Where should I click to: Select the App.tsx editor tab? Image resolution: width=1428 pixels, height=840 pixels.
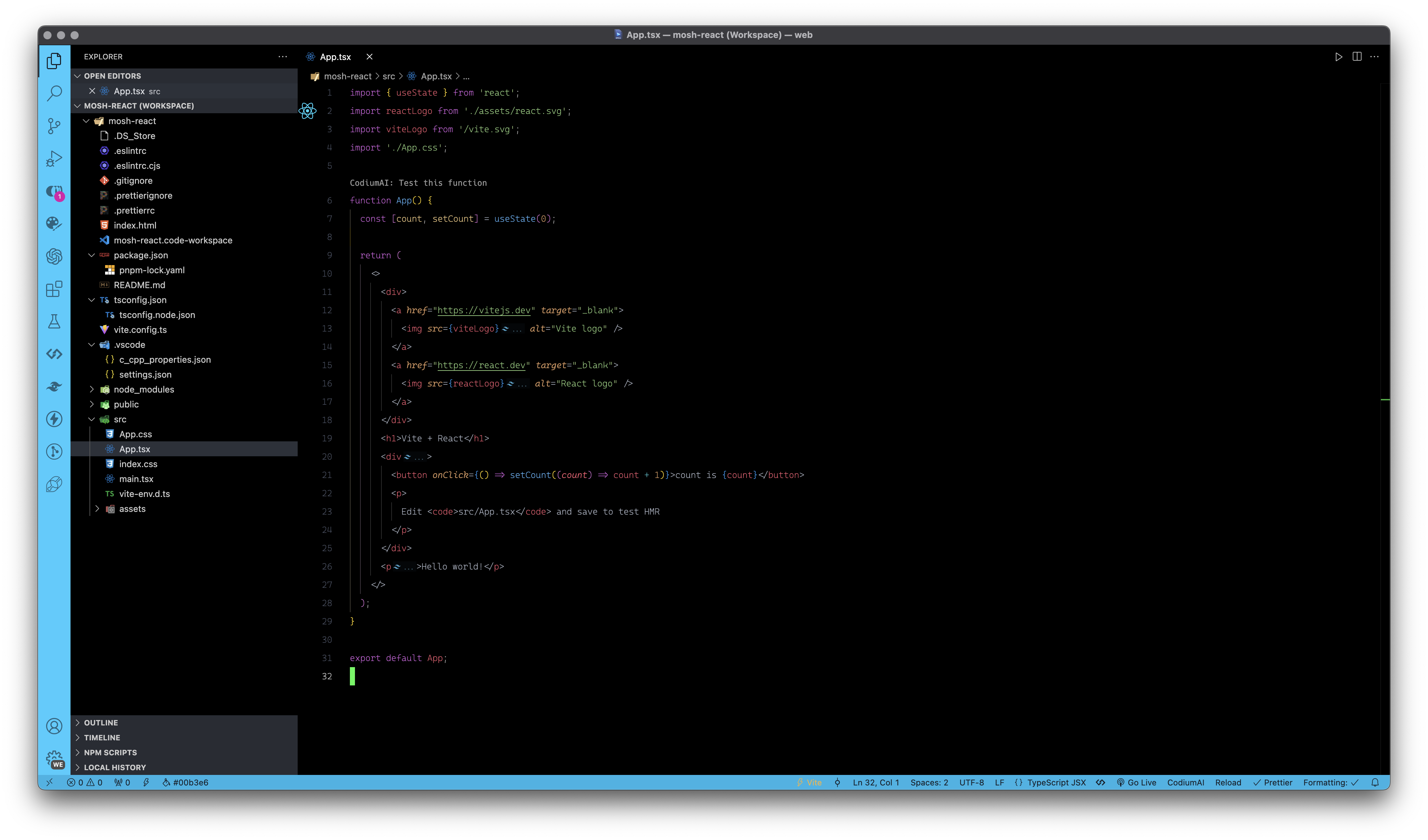point(335,57)
